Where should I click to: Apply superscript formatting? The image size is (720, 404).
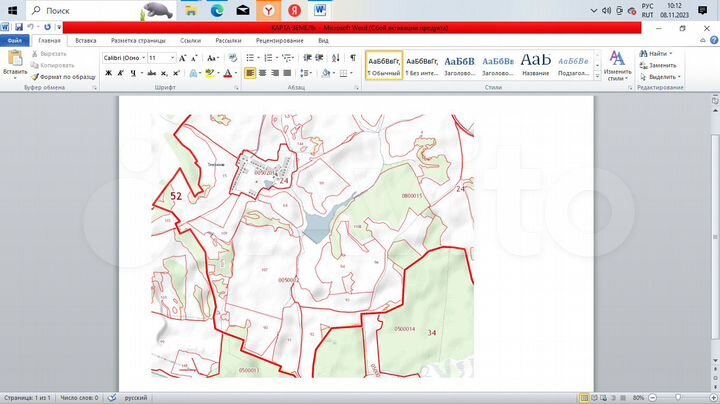tap(176, 73)
